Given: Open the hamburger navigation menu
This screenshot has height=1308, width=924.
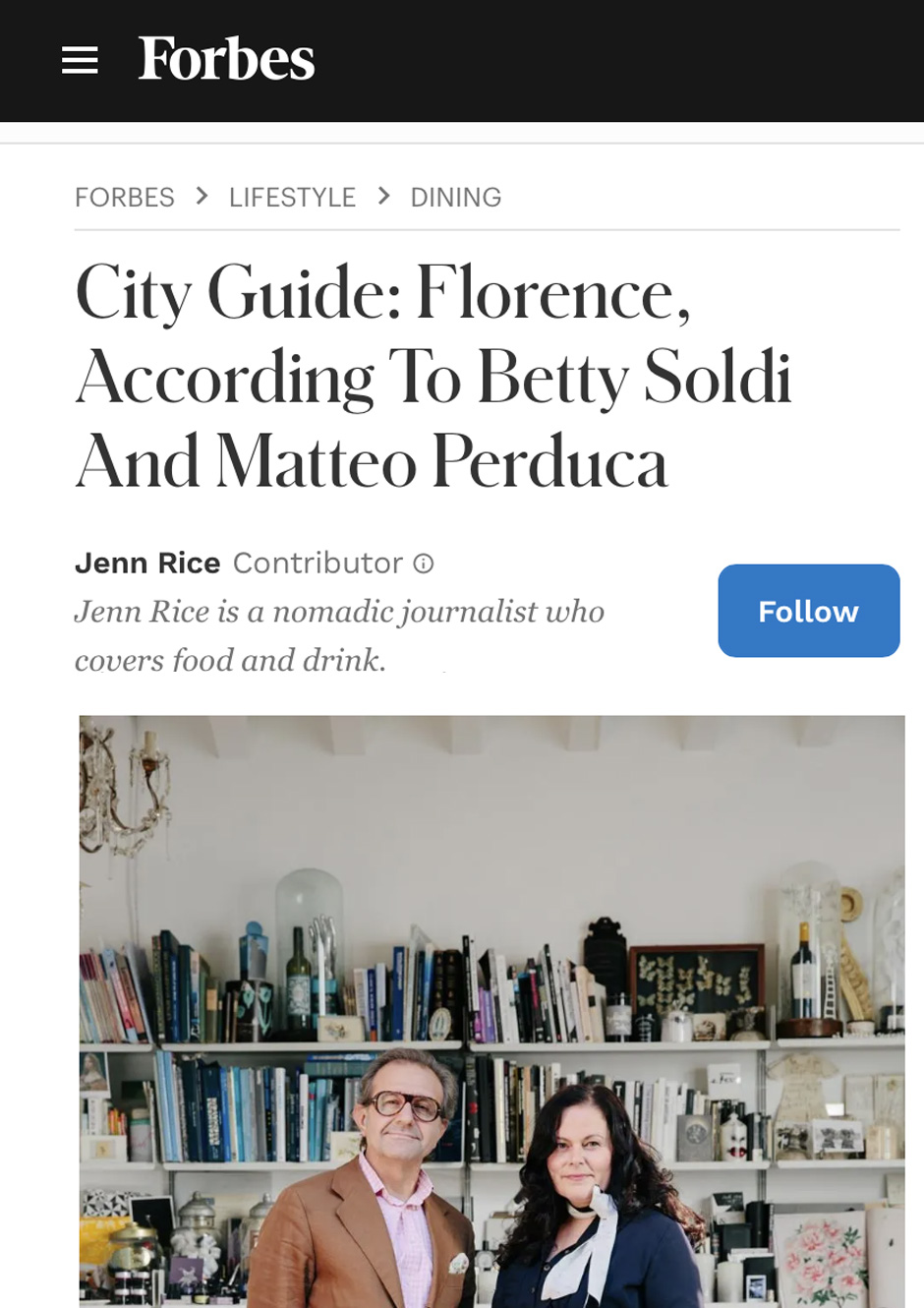Looking at the screenshot, I should (80, 60).
